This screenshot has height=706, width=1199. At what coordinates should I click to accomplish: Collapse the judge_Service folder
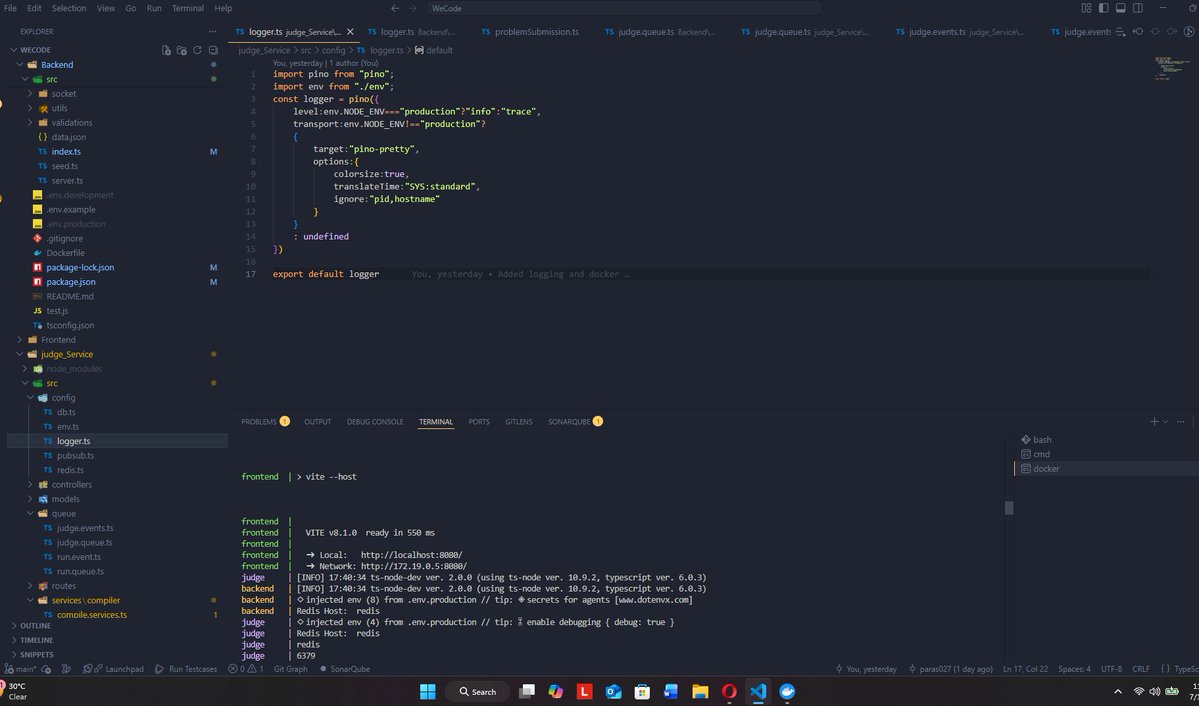pos(118,354)
